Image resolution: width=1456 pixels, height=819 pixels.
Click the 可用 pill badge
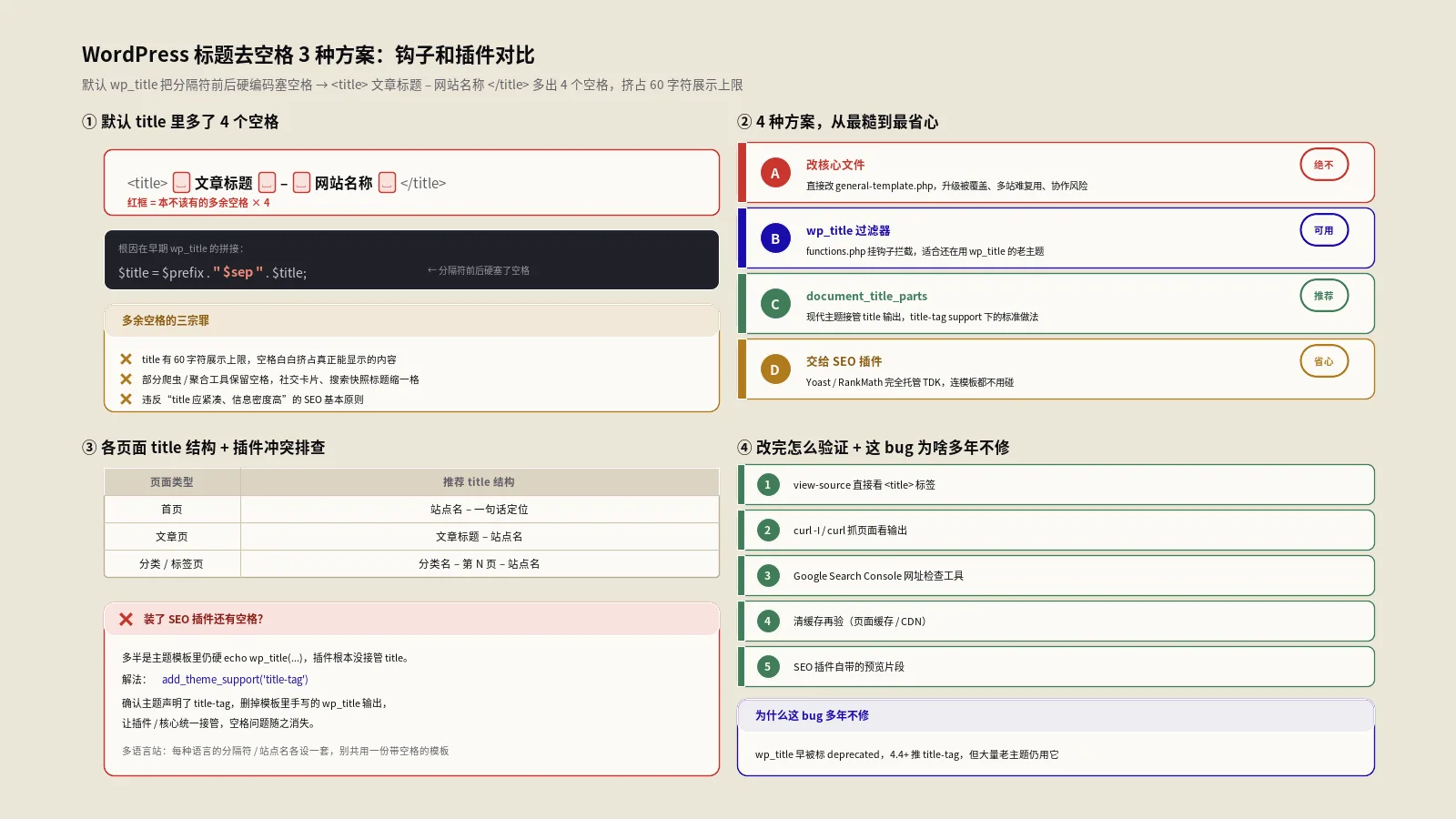pos(1324,230)
